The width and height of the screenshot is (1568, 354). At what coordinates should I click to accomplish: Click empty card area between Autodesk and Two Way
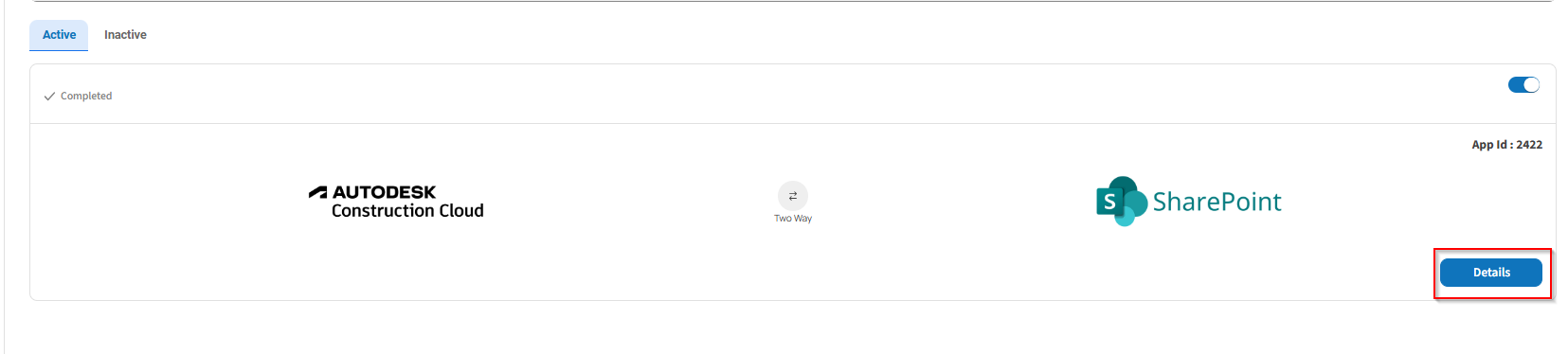[630, 204]
